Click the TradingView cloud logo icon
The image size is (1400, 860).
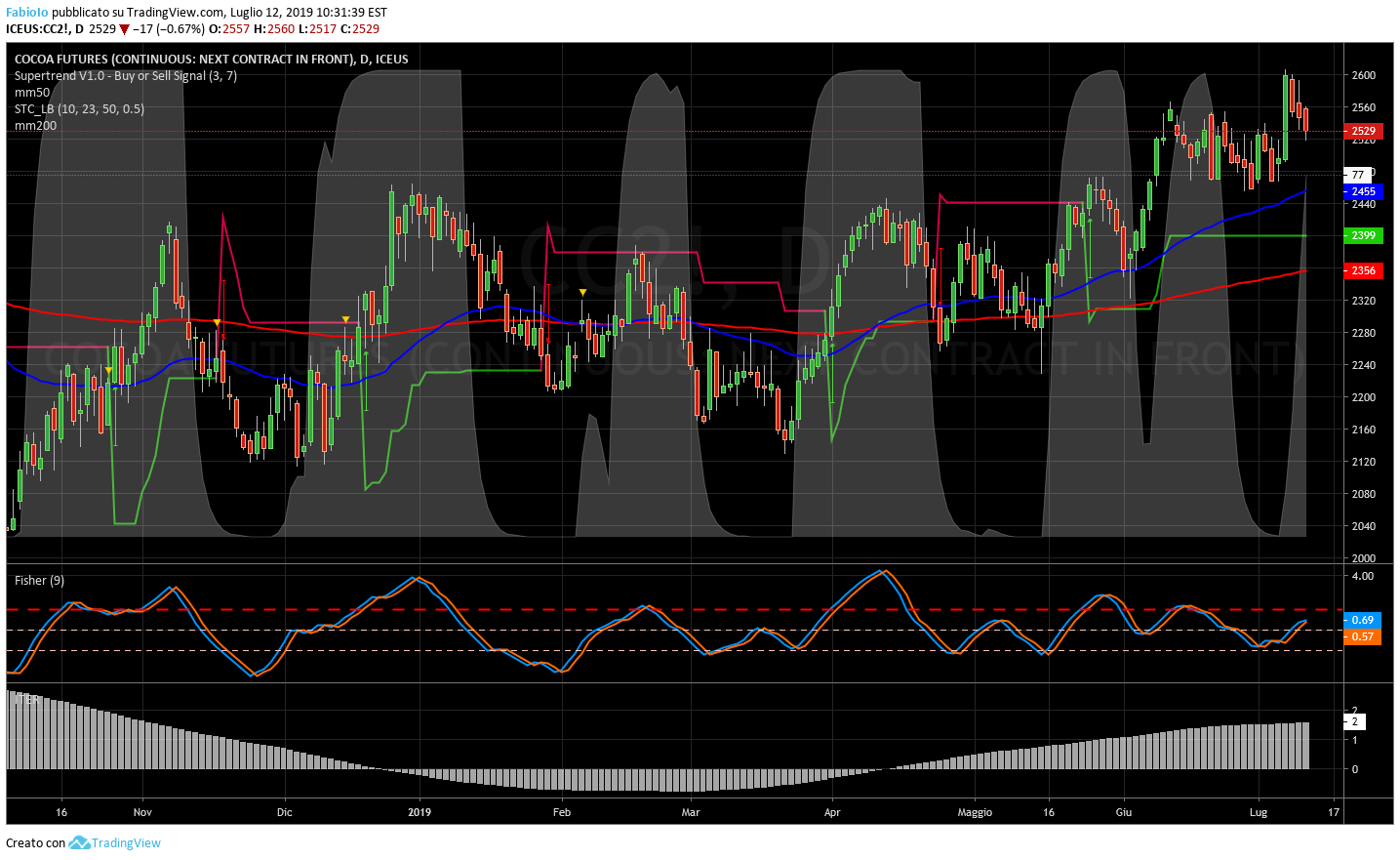coord(79,843)
